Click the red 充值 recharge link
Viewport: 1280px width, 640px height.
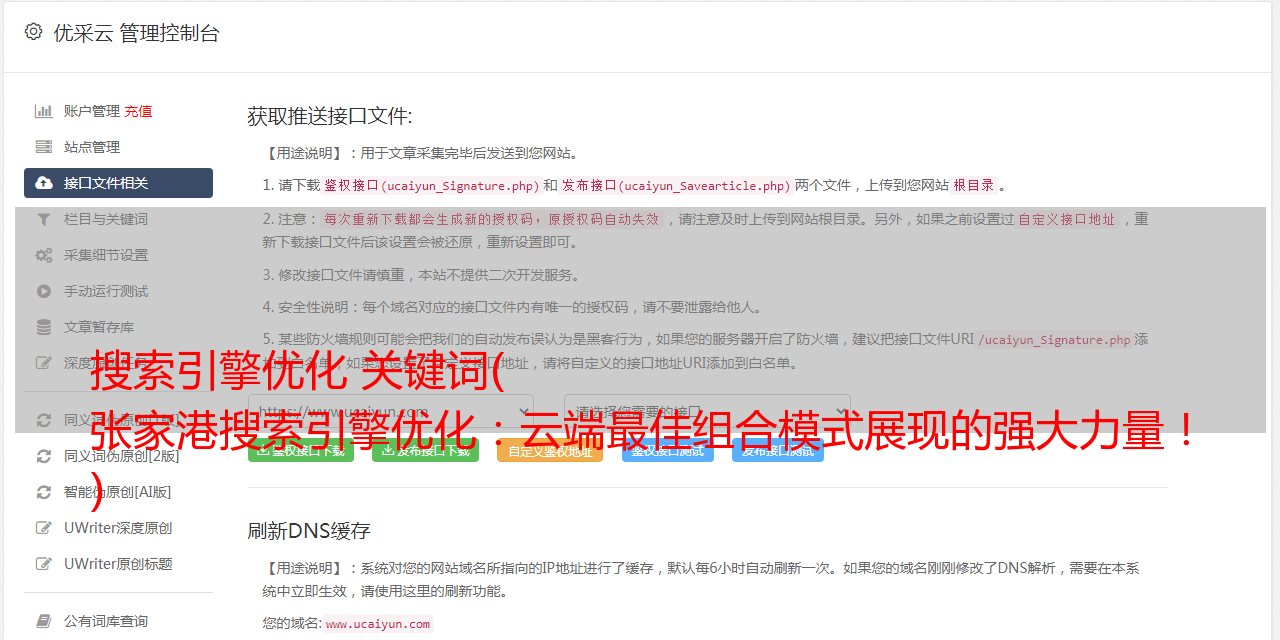point(138,111)
